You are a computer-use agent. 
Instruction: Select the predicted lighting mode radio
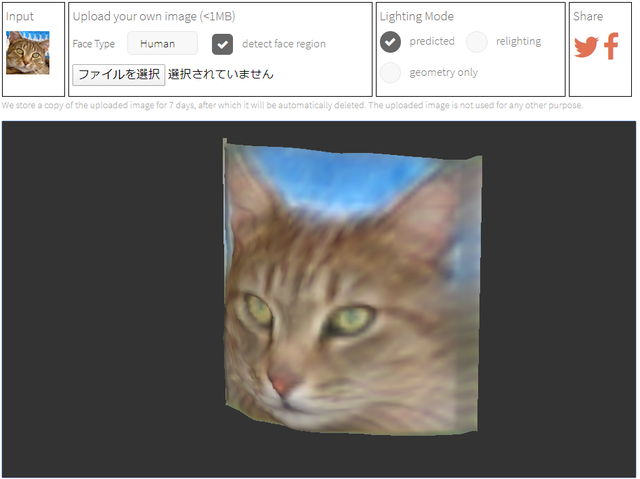[x=391, y=42]
